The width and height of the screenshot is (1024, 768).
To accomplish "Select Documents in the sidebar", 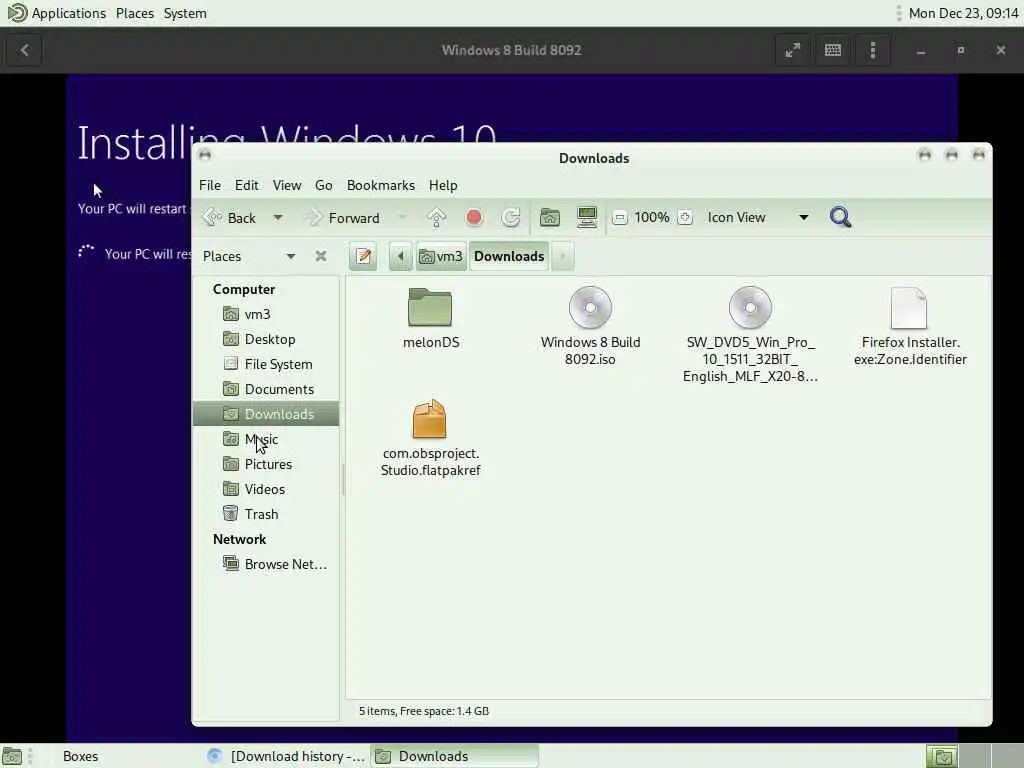I will (x=266, y=389).
